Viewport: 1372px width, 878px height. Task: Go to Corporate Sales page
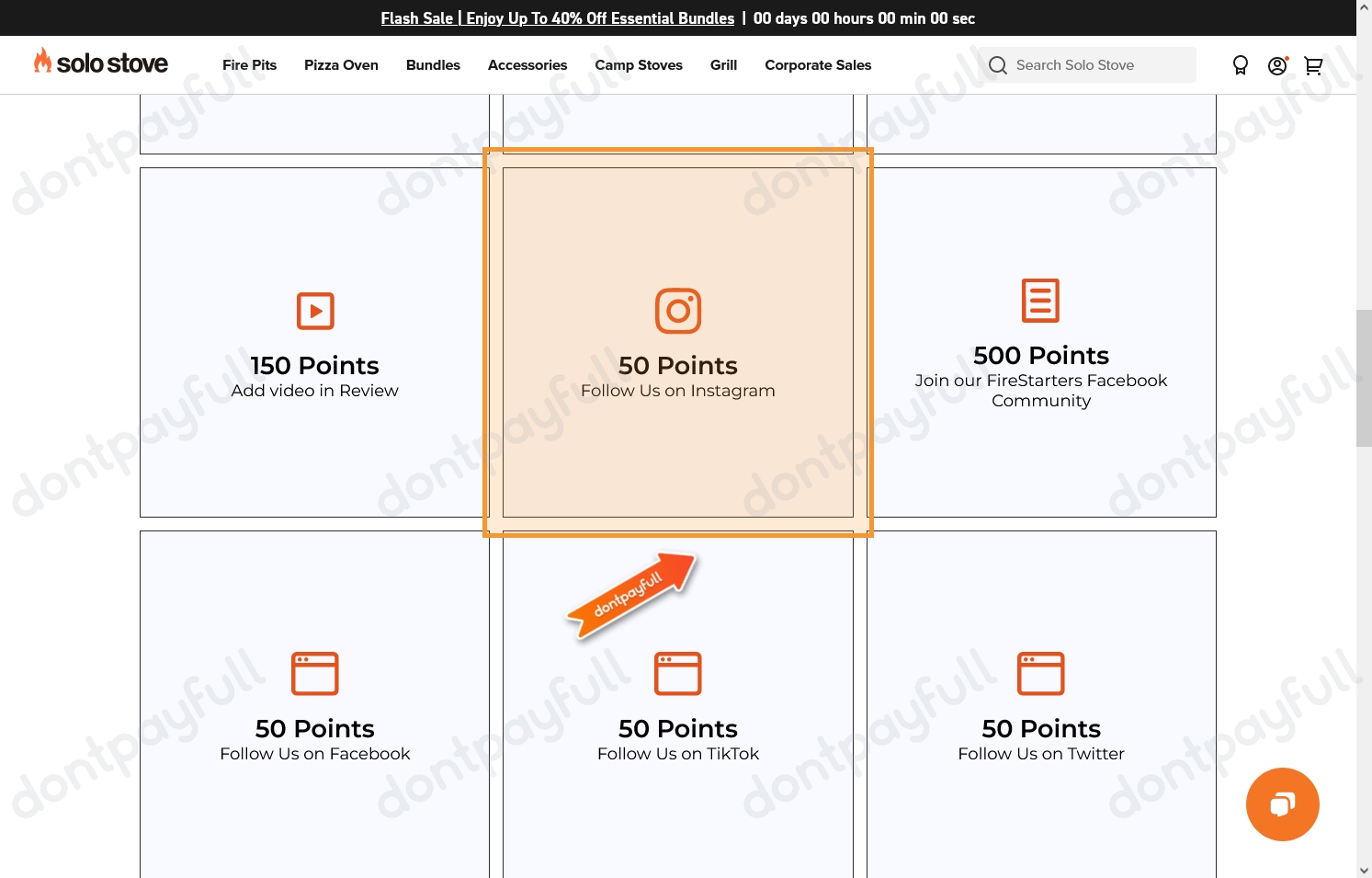tap(817, 65)
